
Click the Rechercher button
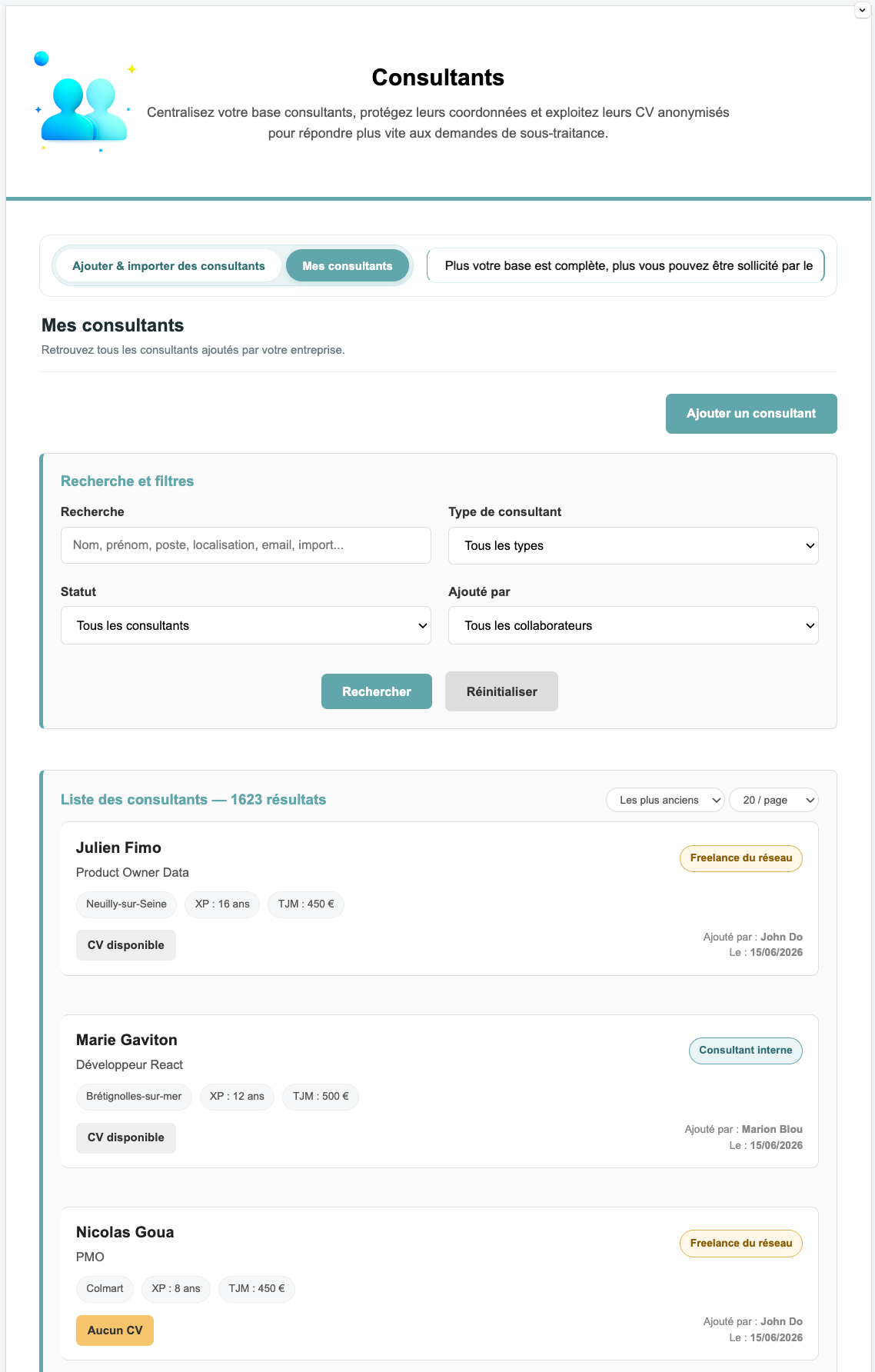[377, 691]
